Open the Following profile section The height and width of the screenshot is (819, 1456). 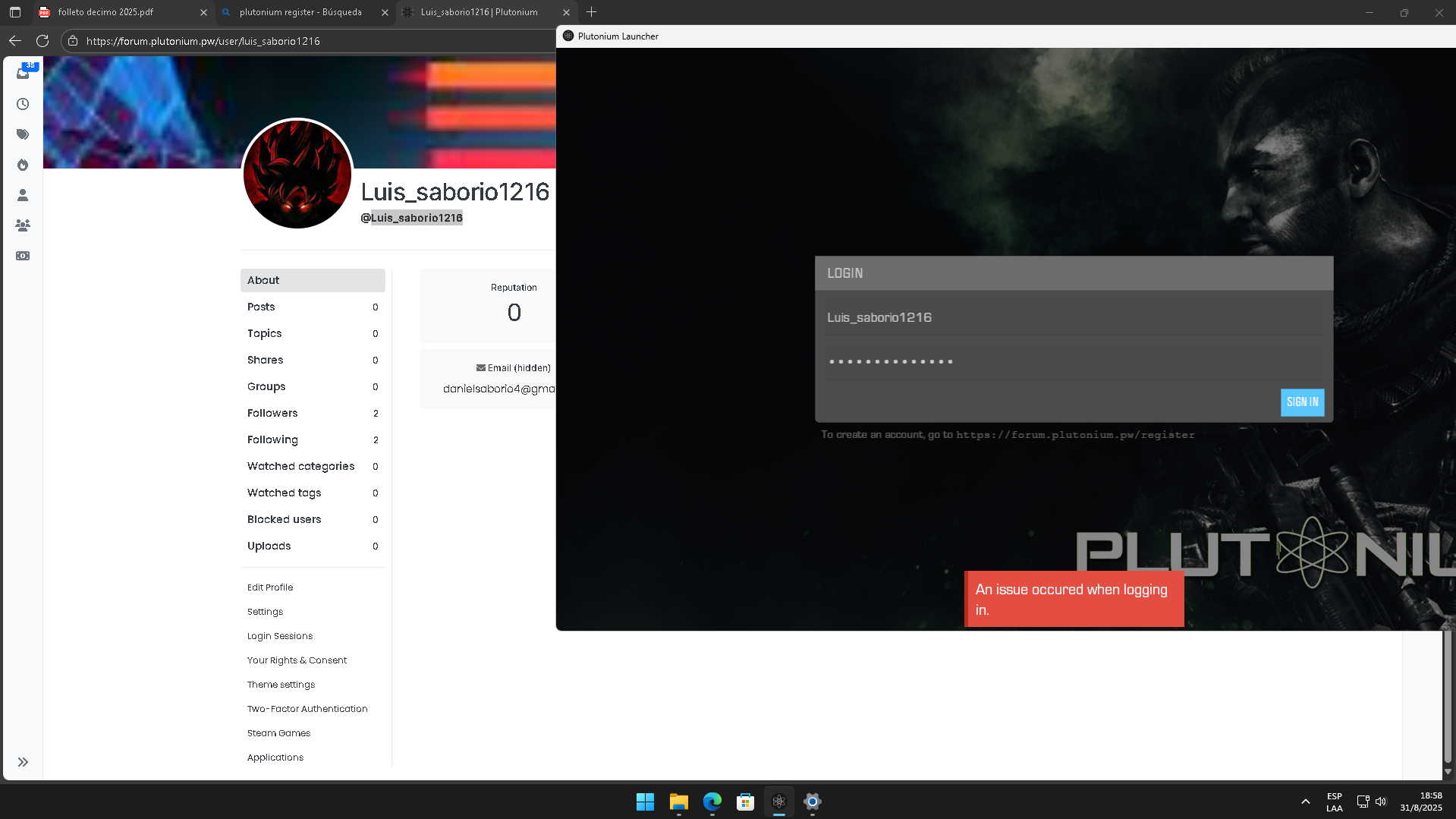[x=313, y=439]
